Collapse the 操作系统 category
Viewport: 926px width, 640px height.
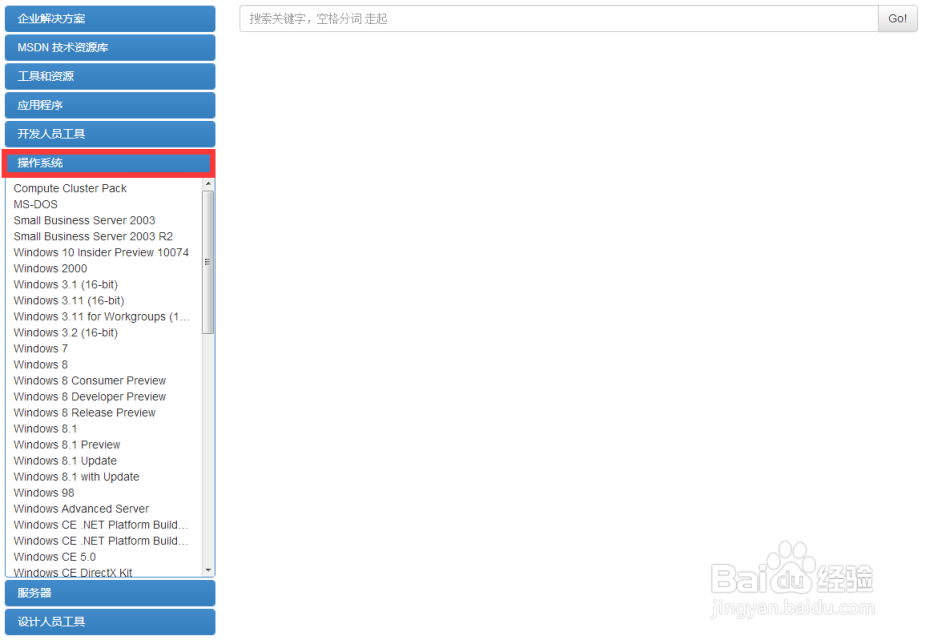click(110, 163)
